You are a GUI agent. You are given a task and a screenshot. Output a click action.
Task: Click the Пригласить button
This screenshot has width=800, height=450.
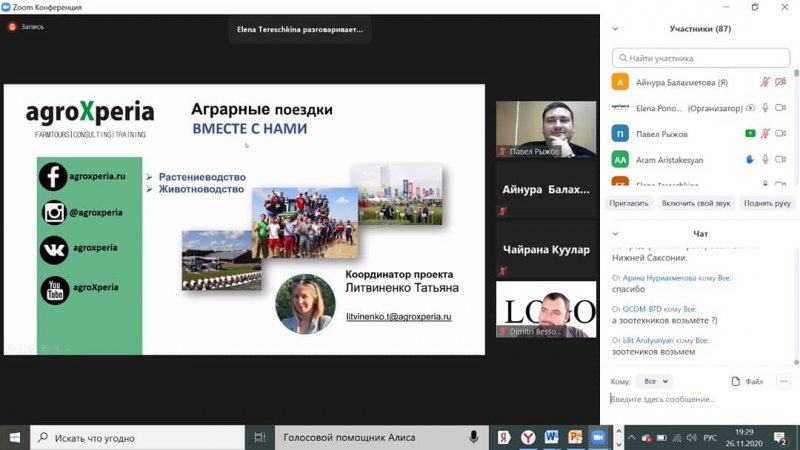(629, 203)
